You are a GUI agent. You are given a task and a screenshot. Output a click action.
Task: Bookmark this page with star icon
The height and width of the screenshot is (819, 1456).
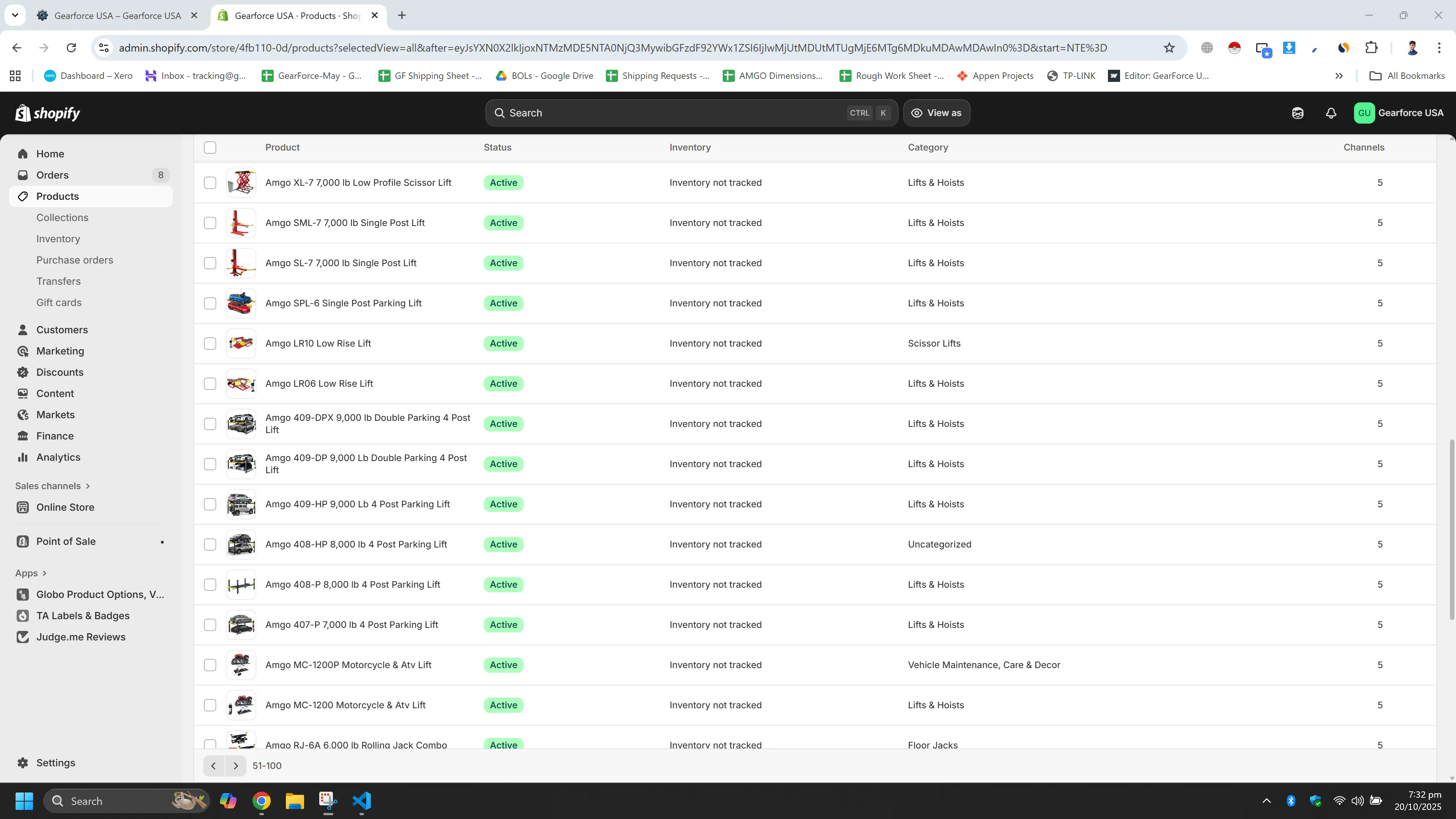[x=1169, y=48]
